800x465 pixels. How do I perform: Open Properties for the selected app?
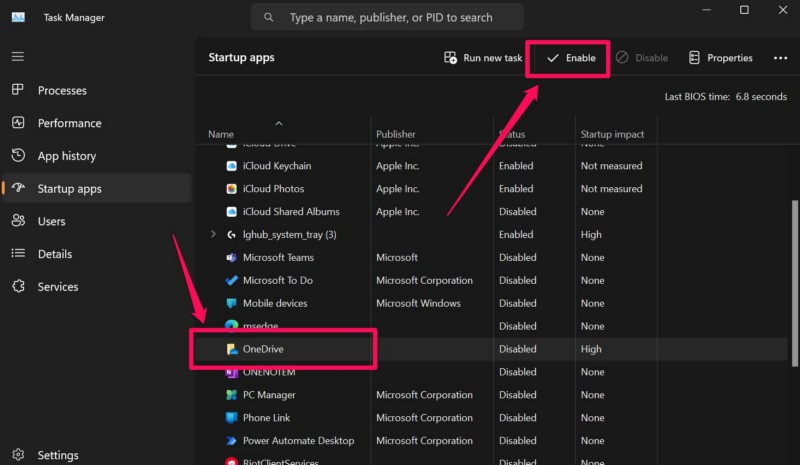point(720,58)
